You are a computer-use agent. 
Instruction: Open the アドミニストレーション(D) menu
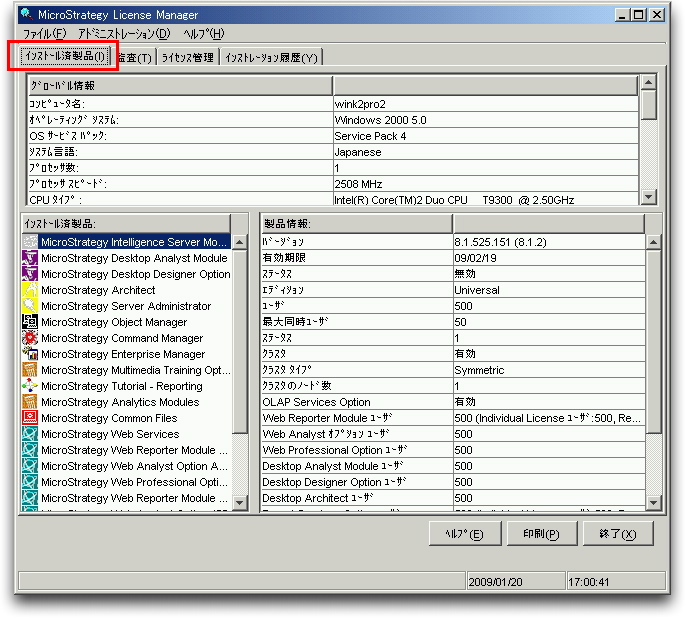[124, 34]
